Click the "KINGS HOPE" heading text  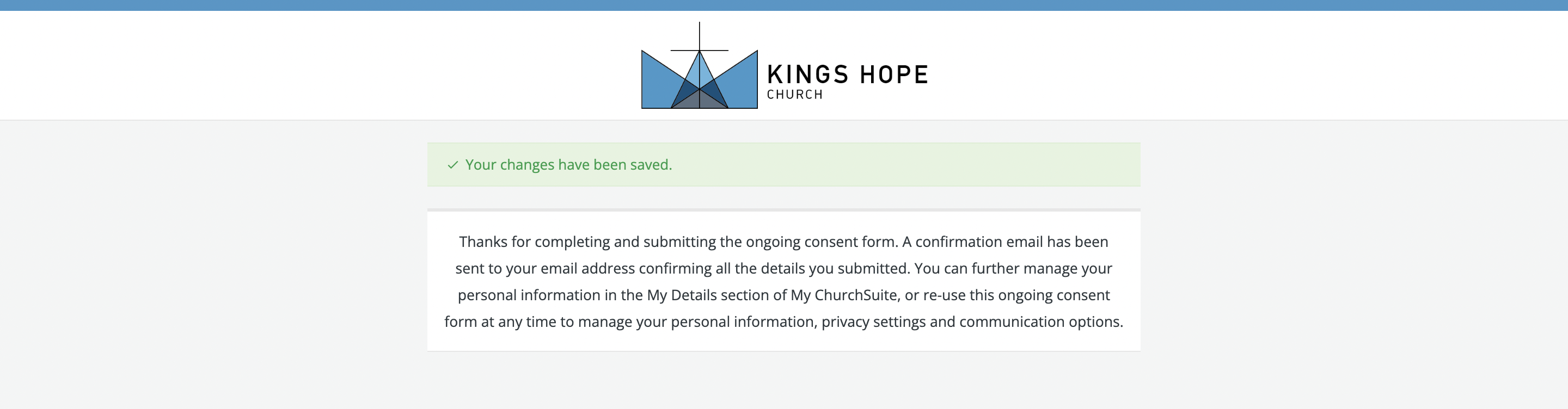tap(847, 75)
